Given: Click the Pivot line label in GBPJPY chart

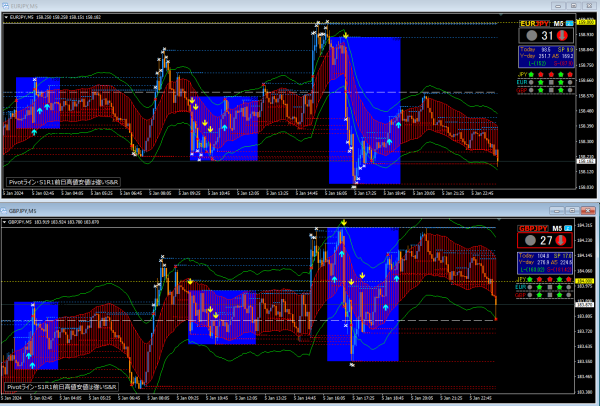Looking at the screenshot, I should click(x=62, y=386).
